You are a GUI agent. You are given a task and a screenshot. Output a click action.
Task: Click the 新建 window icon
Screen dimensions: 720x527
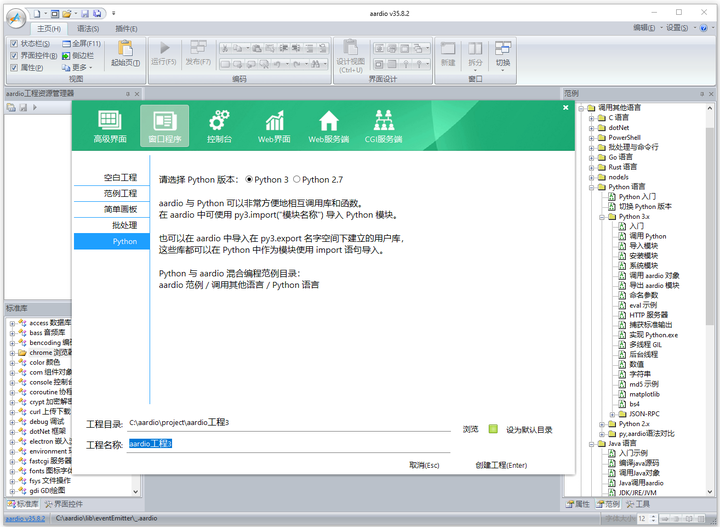pos(448,54)
